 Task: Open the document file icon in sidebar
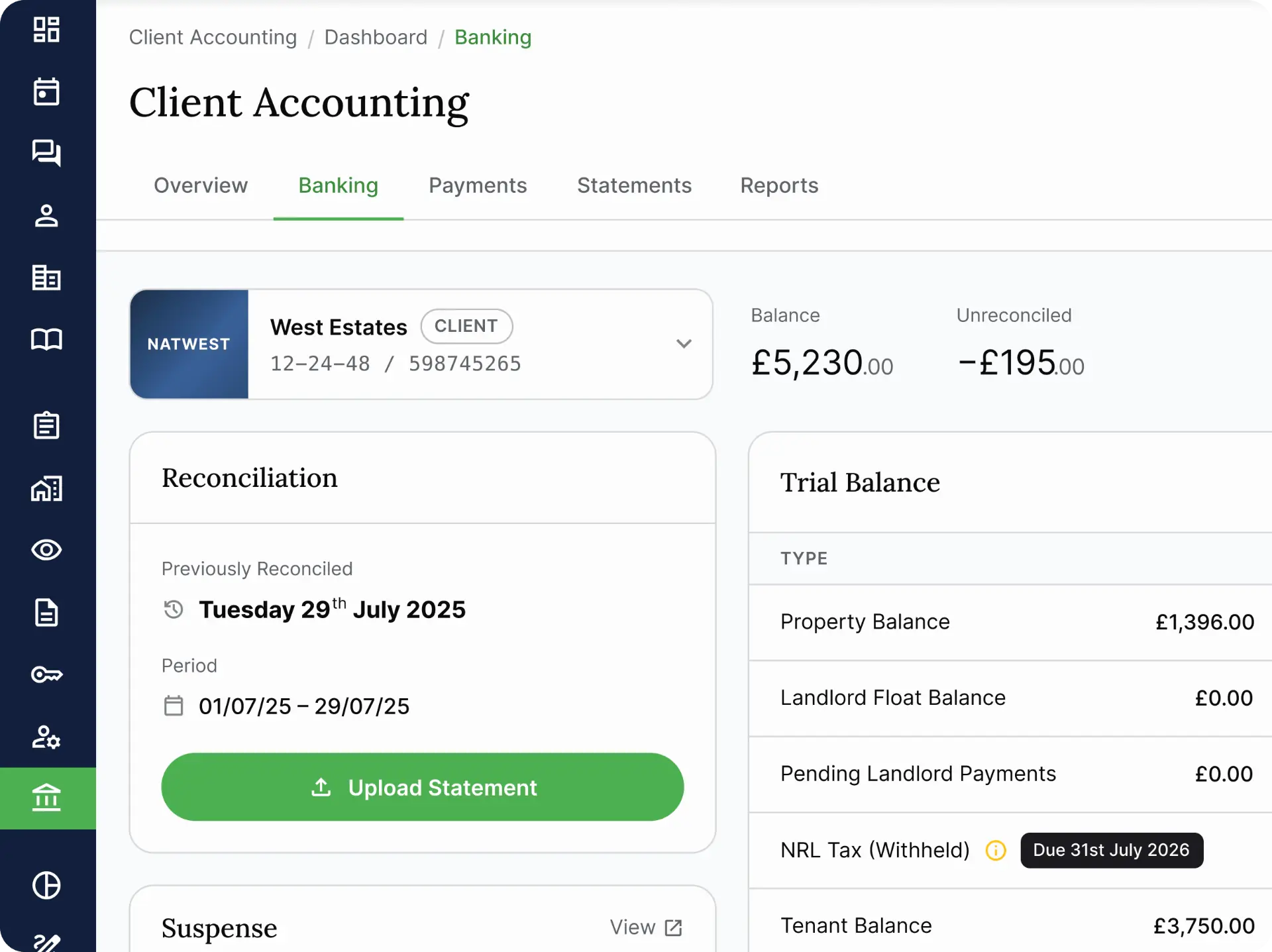[x=46, y=612]
